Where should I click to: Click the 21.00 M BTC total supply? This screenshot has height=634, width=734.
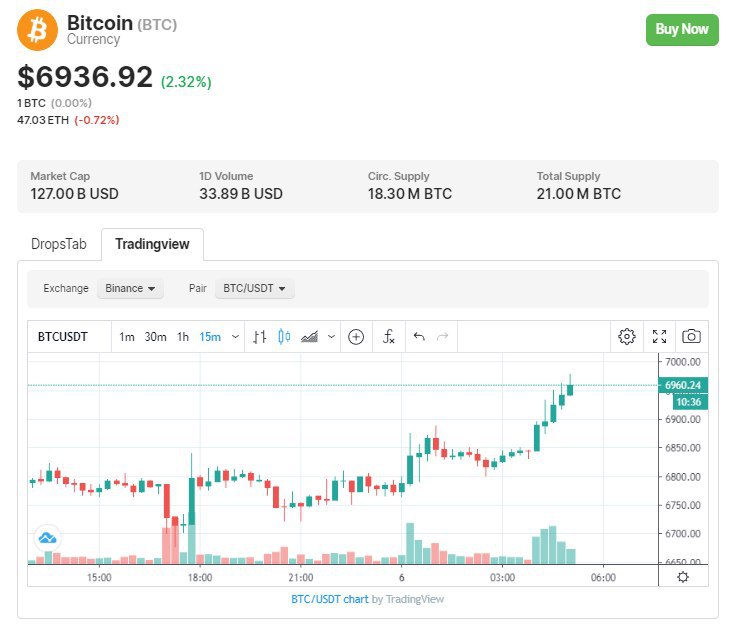579,194
